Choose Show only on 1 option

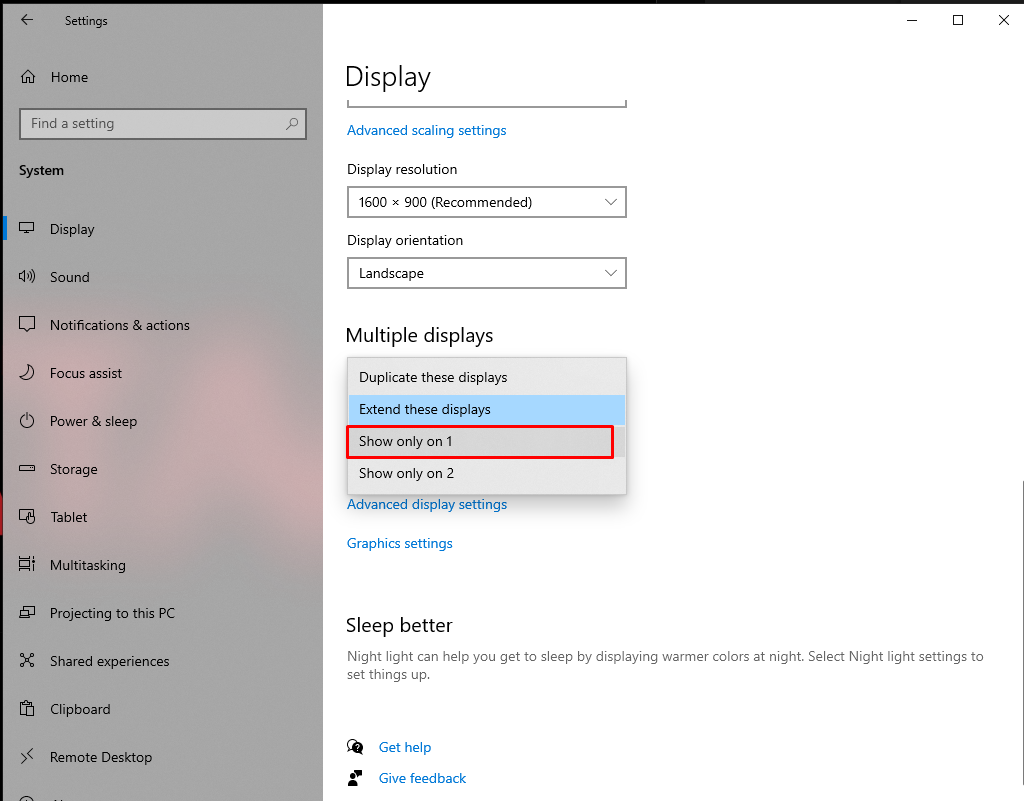[480, 441]
